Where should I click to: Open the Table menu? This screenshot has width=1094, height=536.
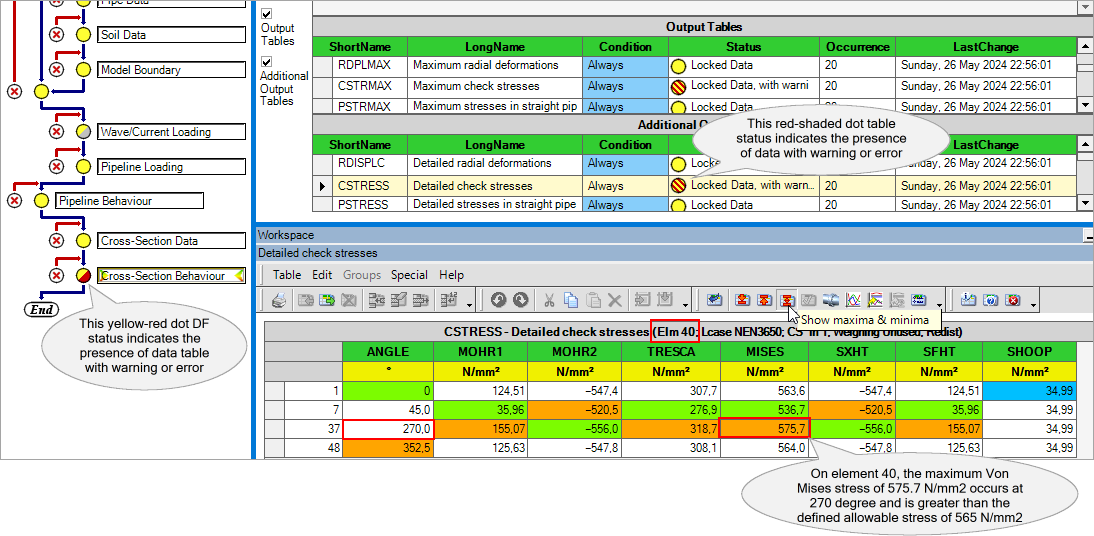click(287, 275)
